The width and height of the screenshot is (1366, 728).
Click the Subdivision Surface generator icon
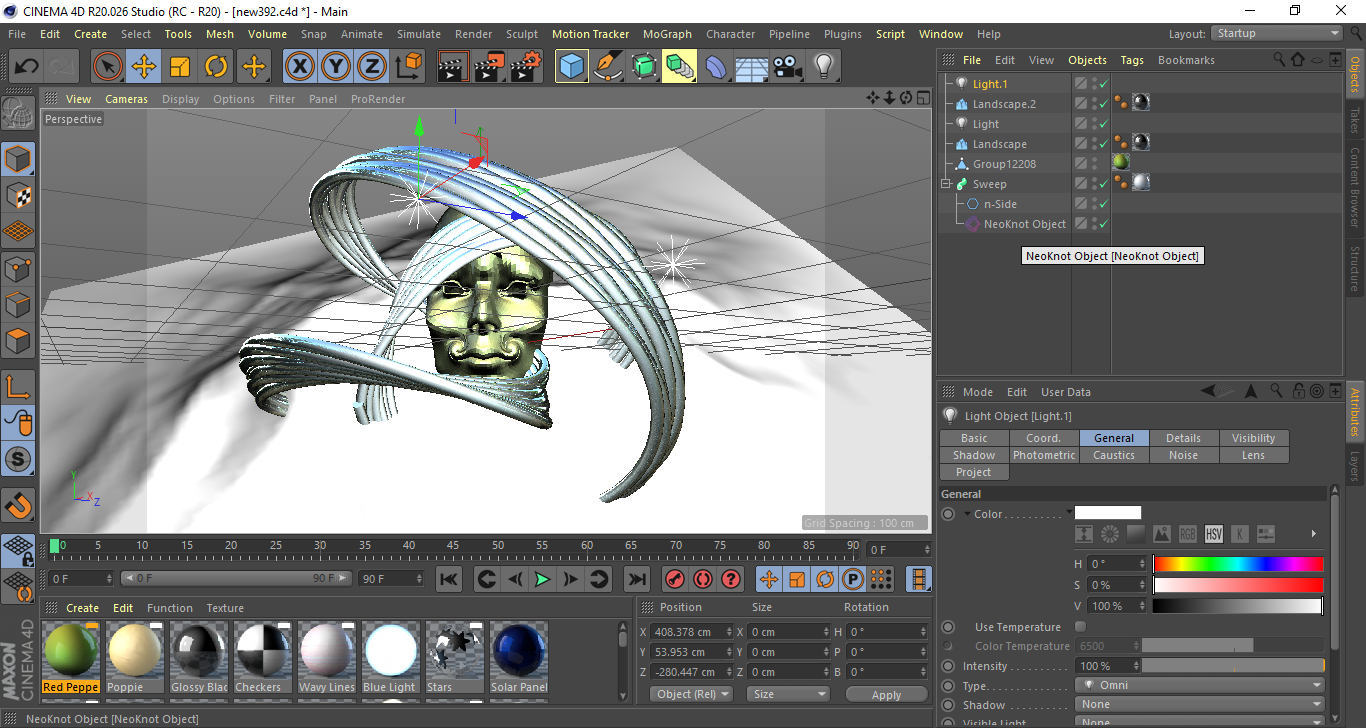click(x=644, y=67)
